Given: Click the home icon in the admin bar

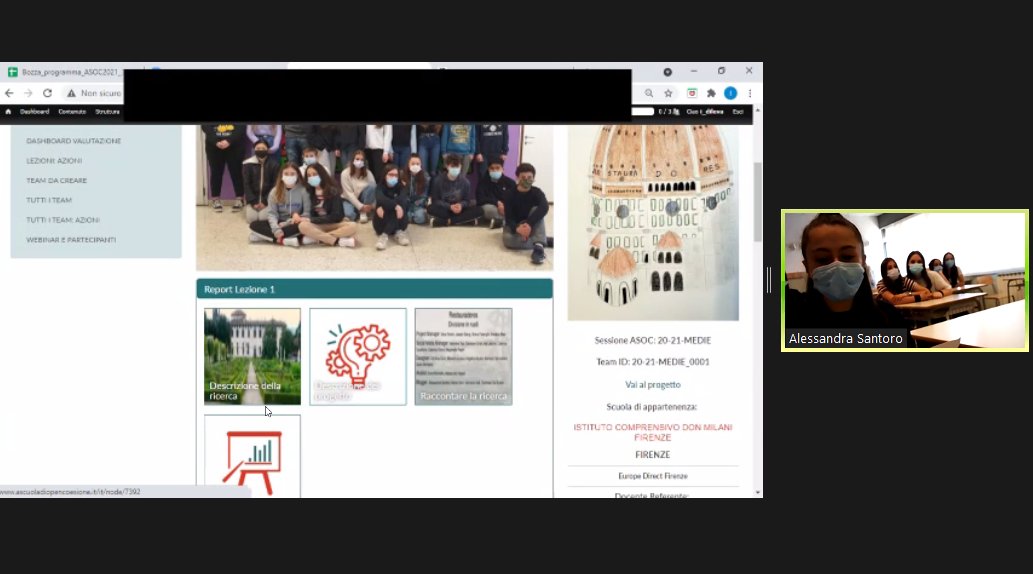Looking at the screenshot, I should click(x=8, y=112).
